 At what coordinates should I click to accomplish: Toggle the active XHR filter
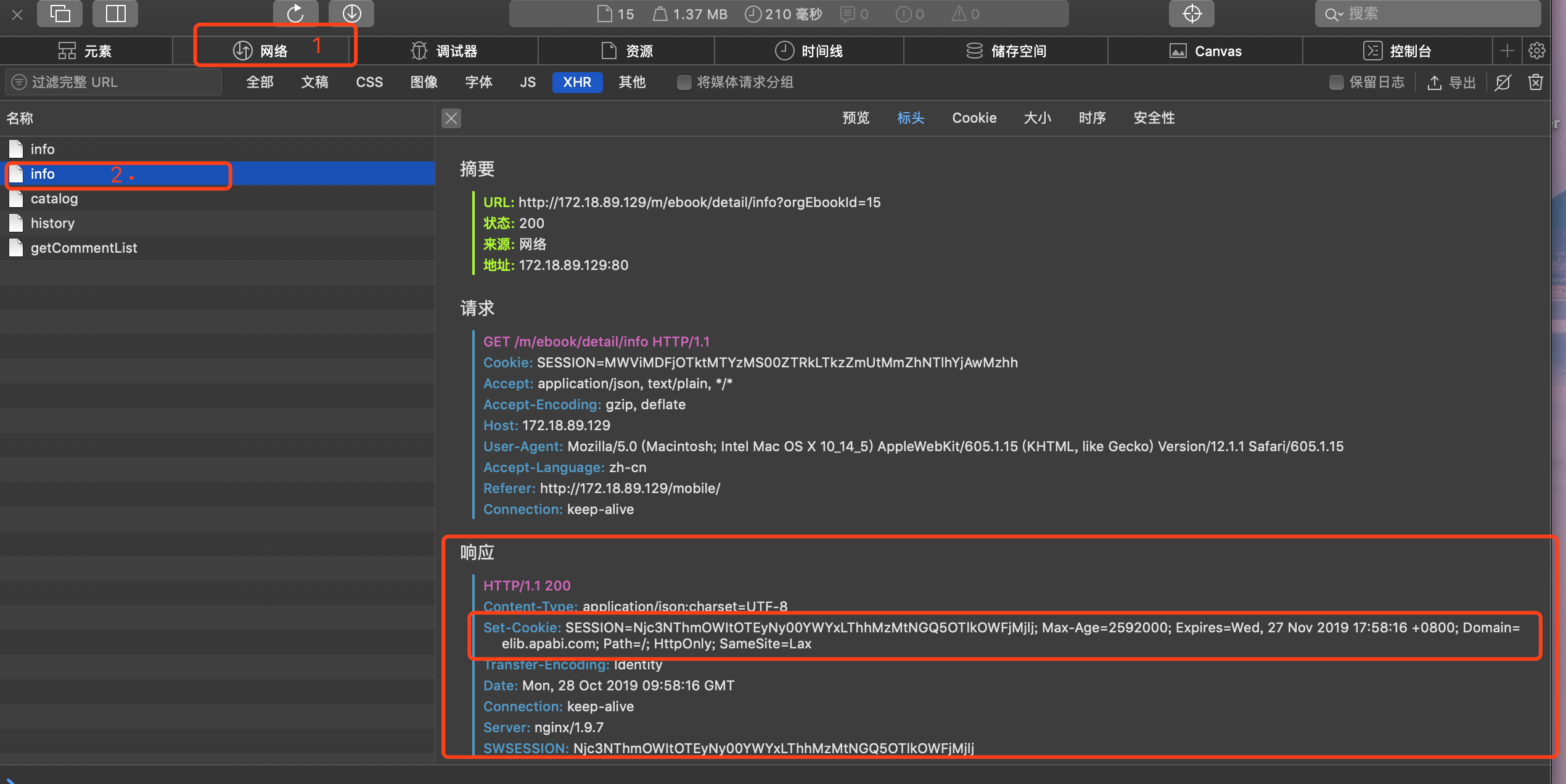pyautogui.click(x=577, y=82)
